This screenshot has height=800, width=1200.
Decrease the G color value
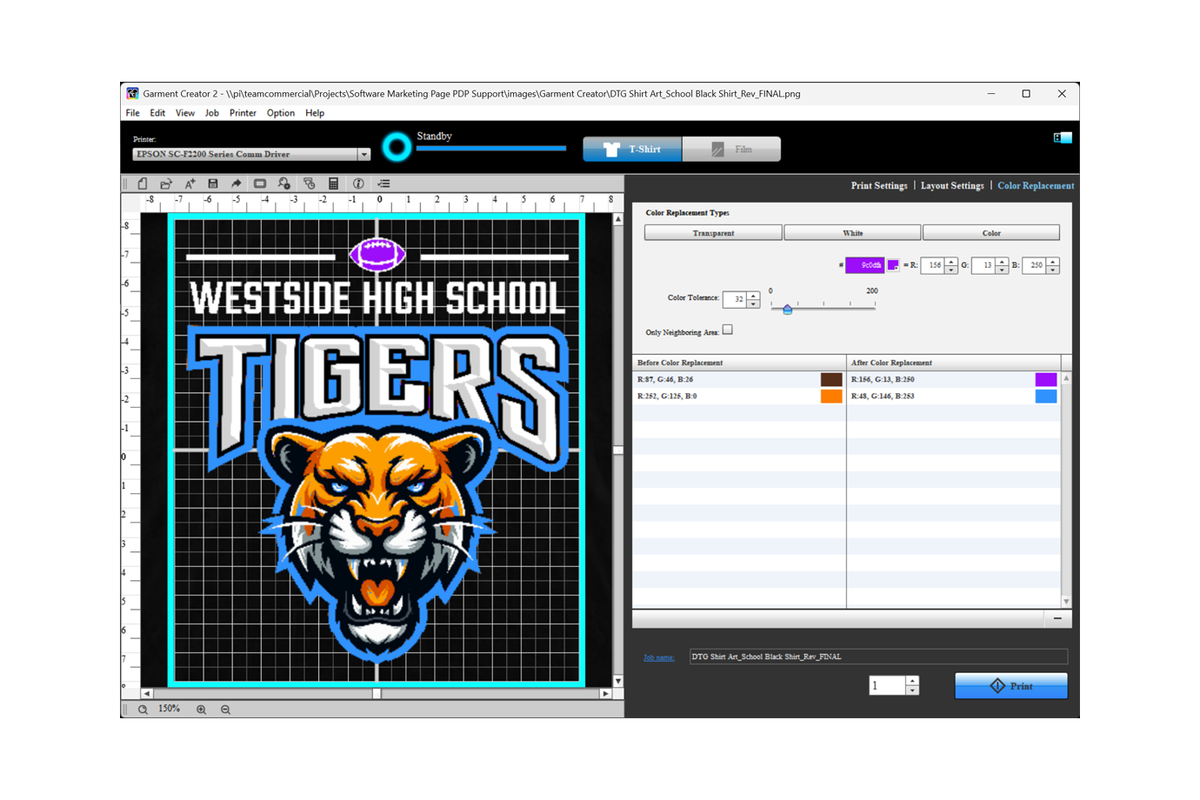[x=1001, y=270]
